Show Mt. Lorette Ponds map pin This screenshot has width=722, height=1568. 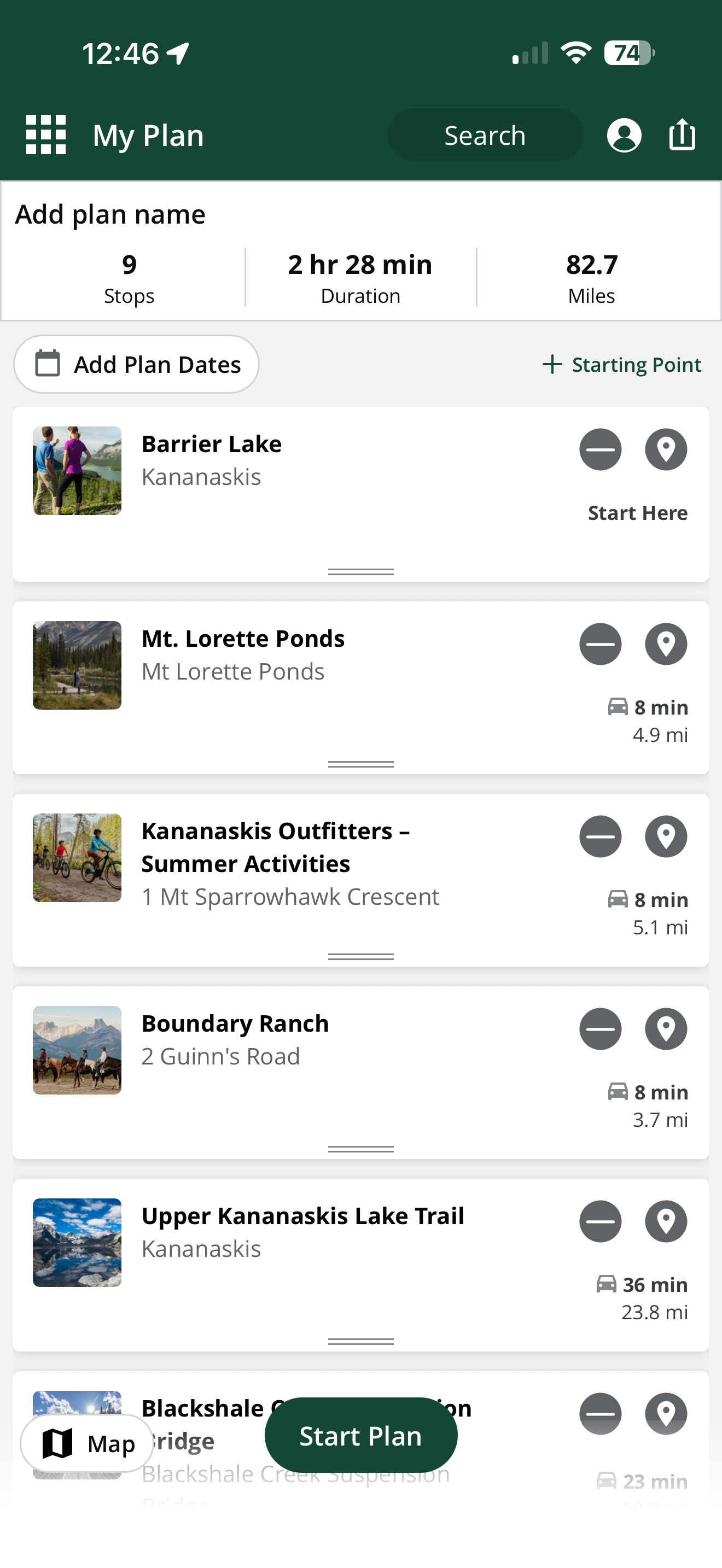[666, 644]
